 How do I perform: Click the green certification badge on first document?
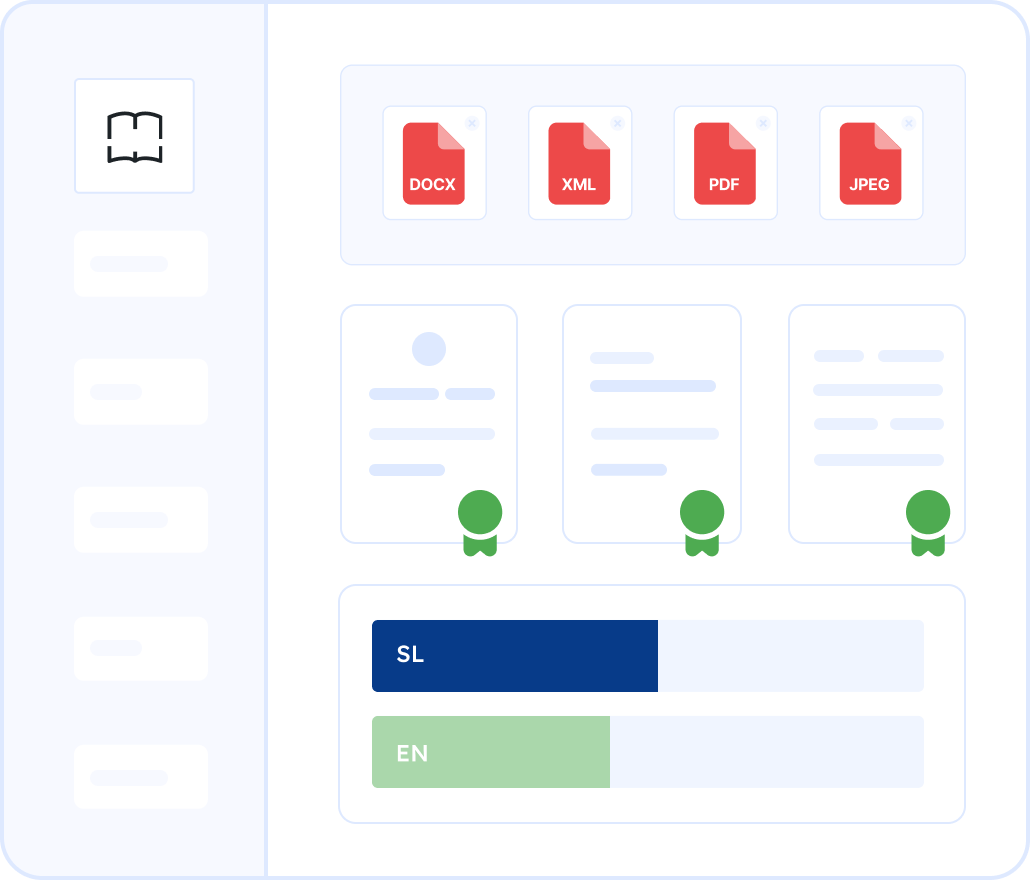(480, 522)
